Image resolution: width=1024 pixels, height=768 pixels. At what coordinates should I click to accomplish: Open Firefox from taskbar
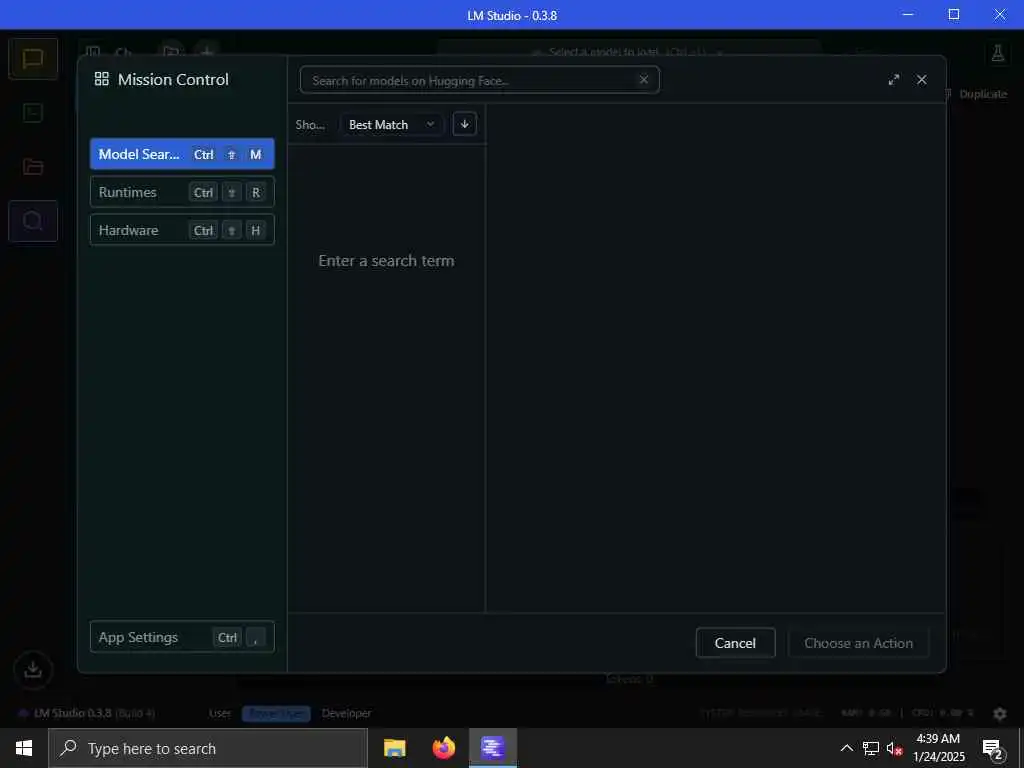tap(444, 748)
